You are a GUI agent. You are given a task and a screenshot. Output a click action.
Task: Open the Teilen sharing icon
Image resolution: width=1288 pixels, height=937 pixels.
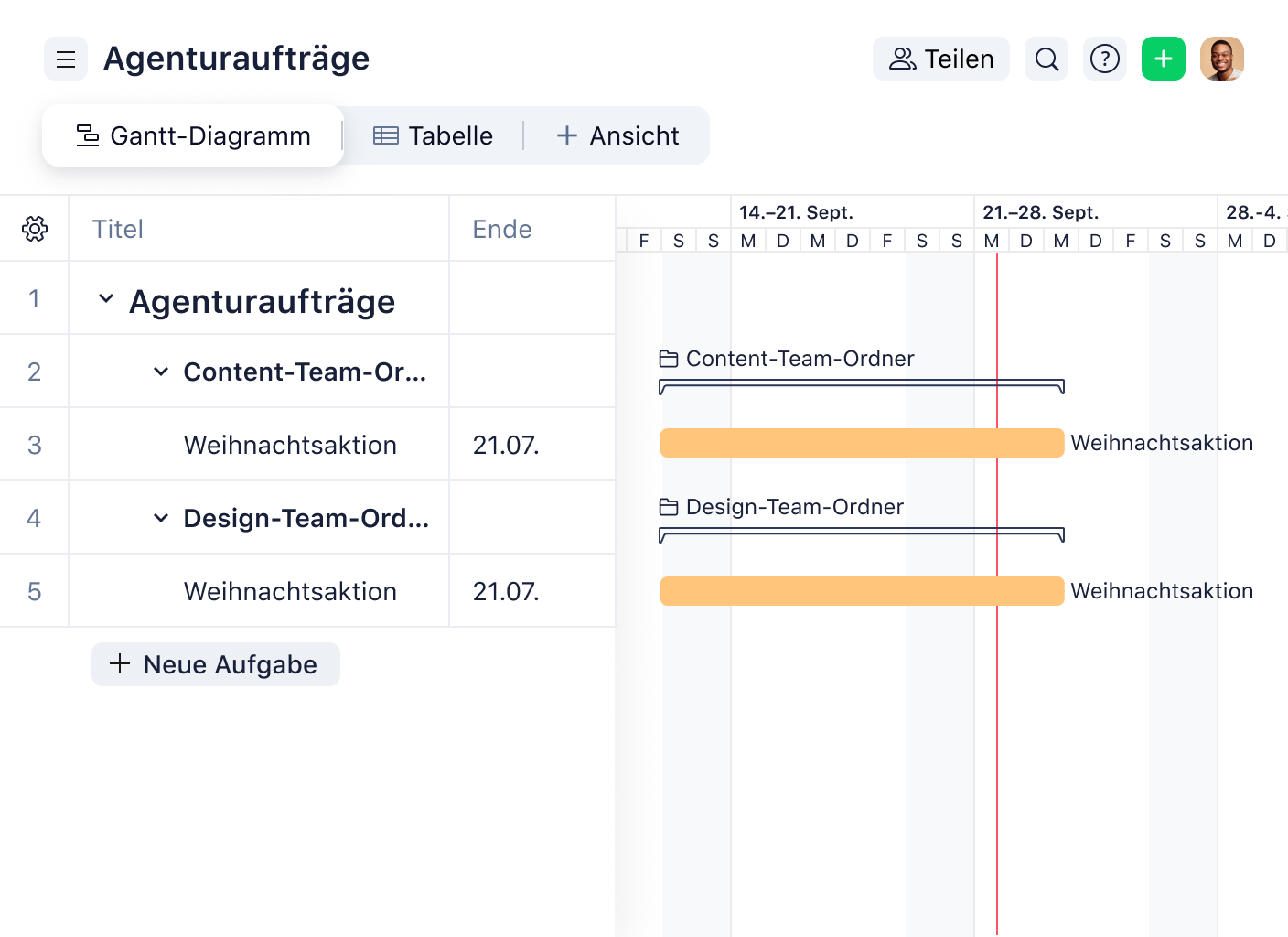point(903,58)
